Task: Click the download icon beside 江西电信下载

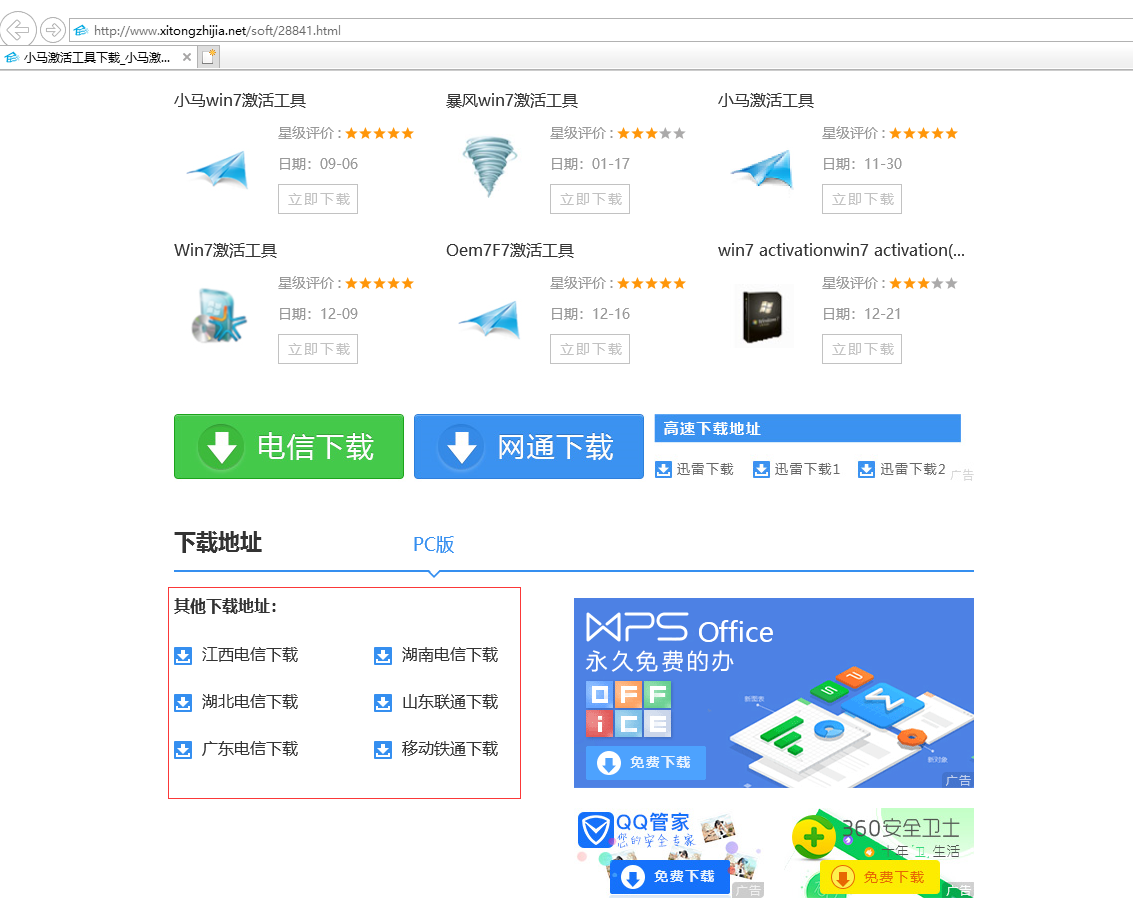Action: click(x=183, y=656)
